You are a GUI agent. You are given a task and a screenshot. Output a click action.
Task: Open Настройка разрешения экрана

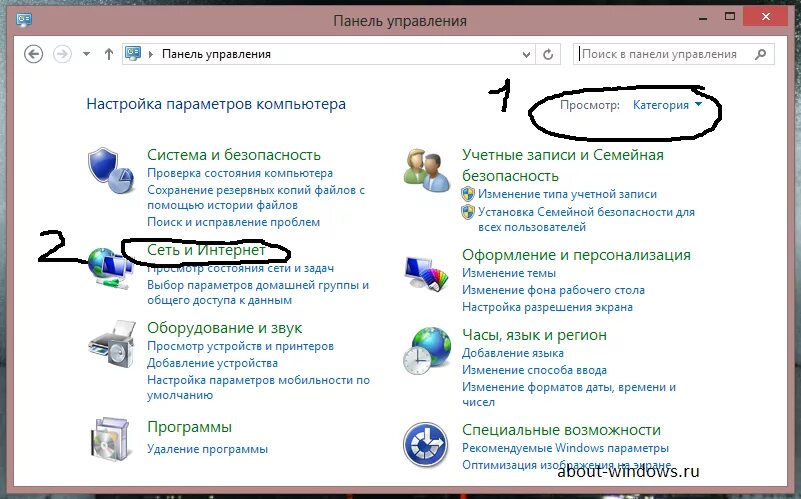click(547, 307)
